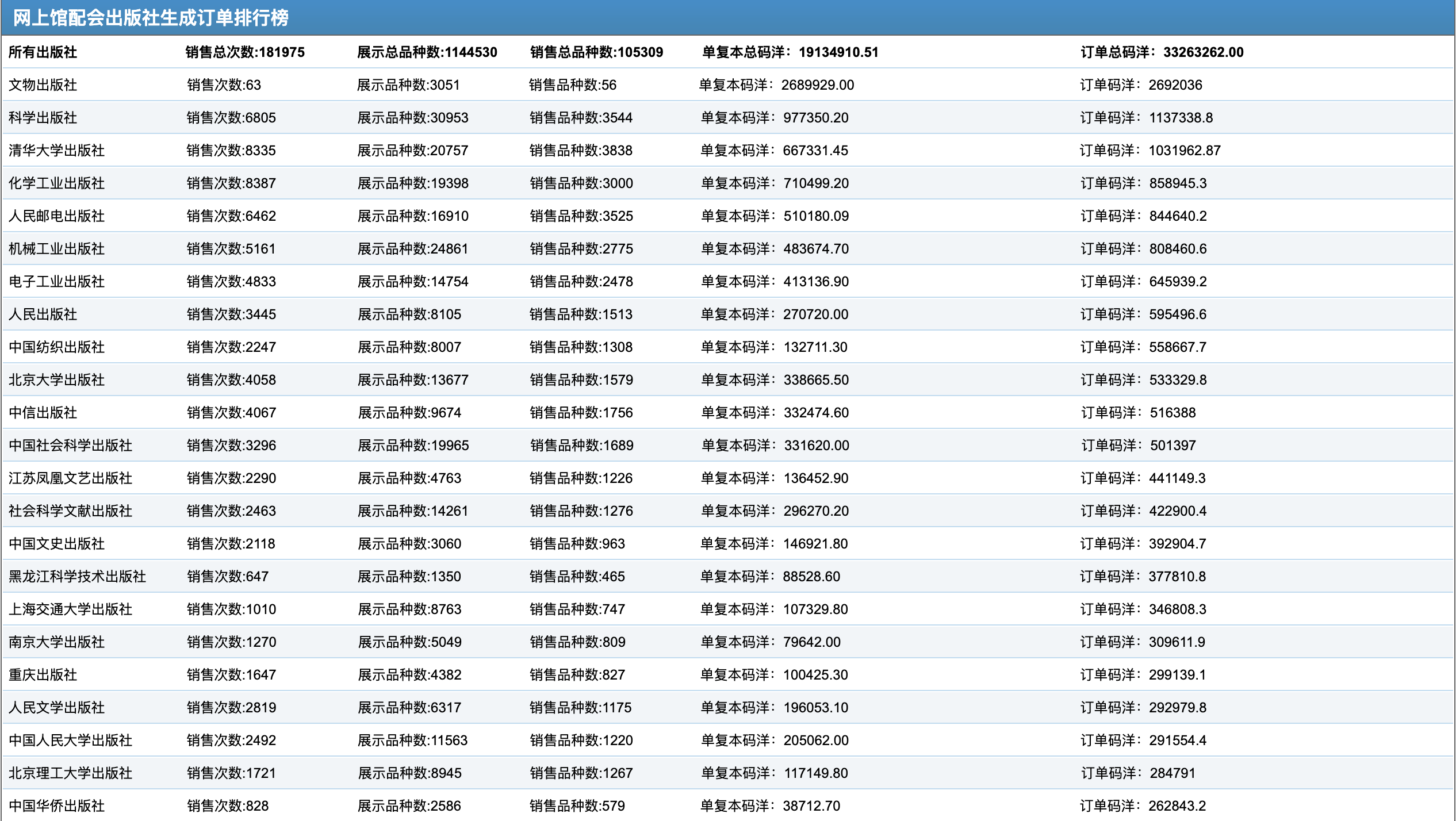The image size is (1456, 821).
Task: Select the 南京大学出版社 row name
Action: [x=57, y=642]
